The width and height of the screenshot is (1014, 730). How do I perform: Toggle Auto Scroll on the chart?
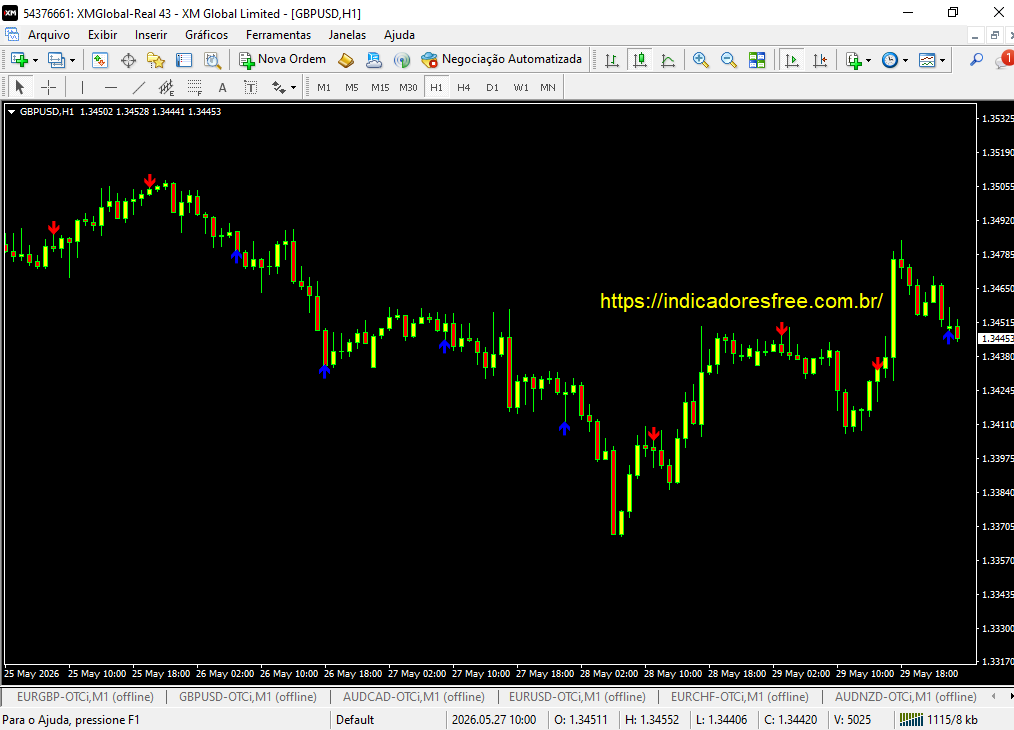pos(792,60)
